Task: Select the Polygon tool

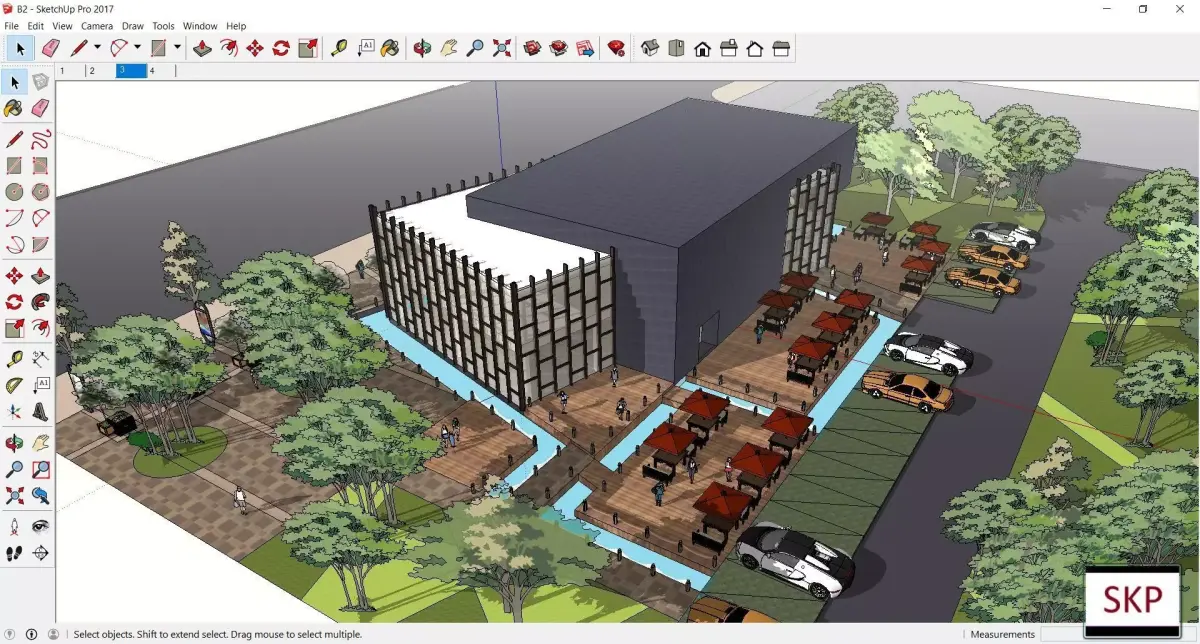Action: [x=40, y=191]
